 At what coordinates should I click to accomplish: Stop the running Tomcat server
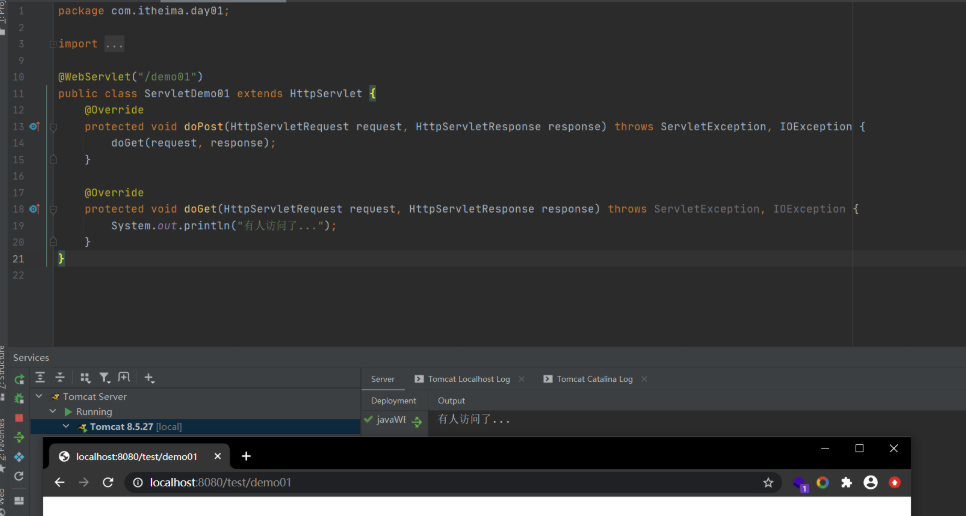click(19, 418)
